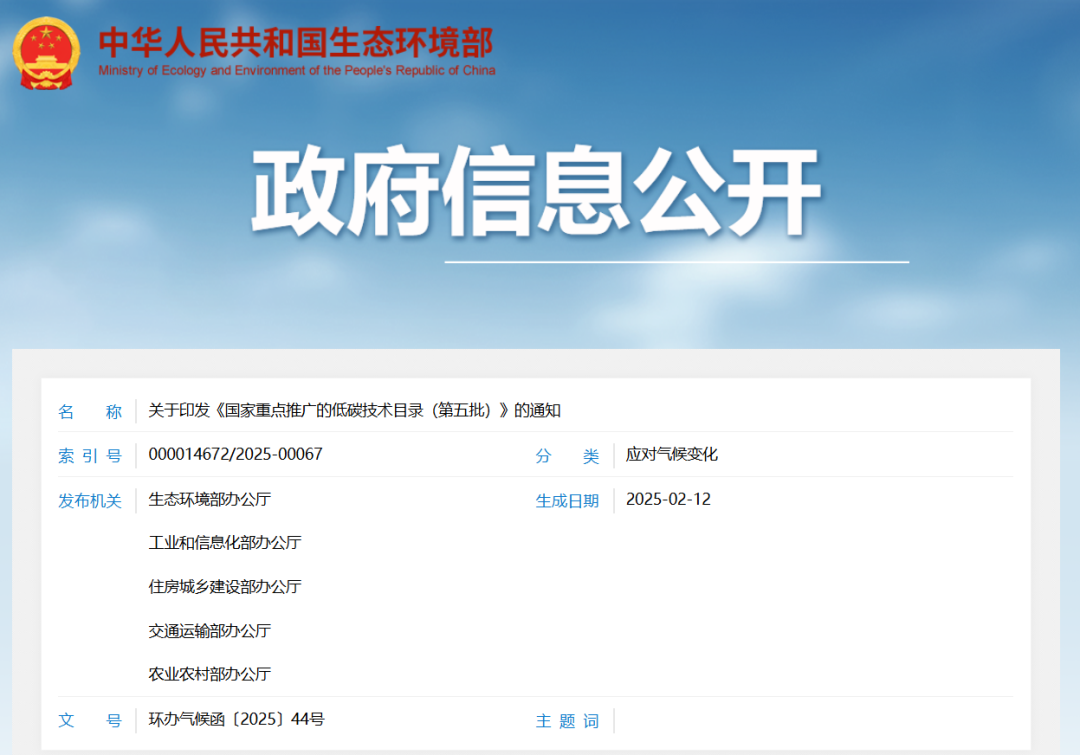Select the index number 000014672/2025-00067
Viewport: 1080px width, 755px height.
pyautogui.click(x=236, y=455)
